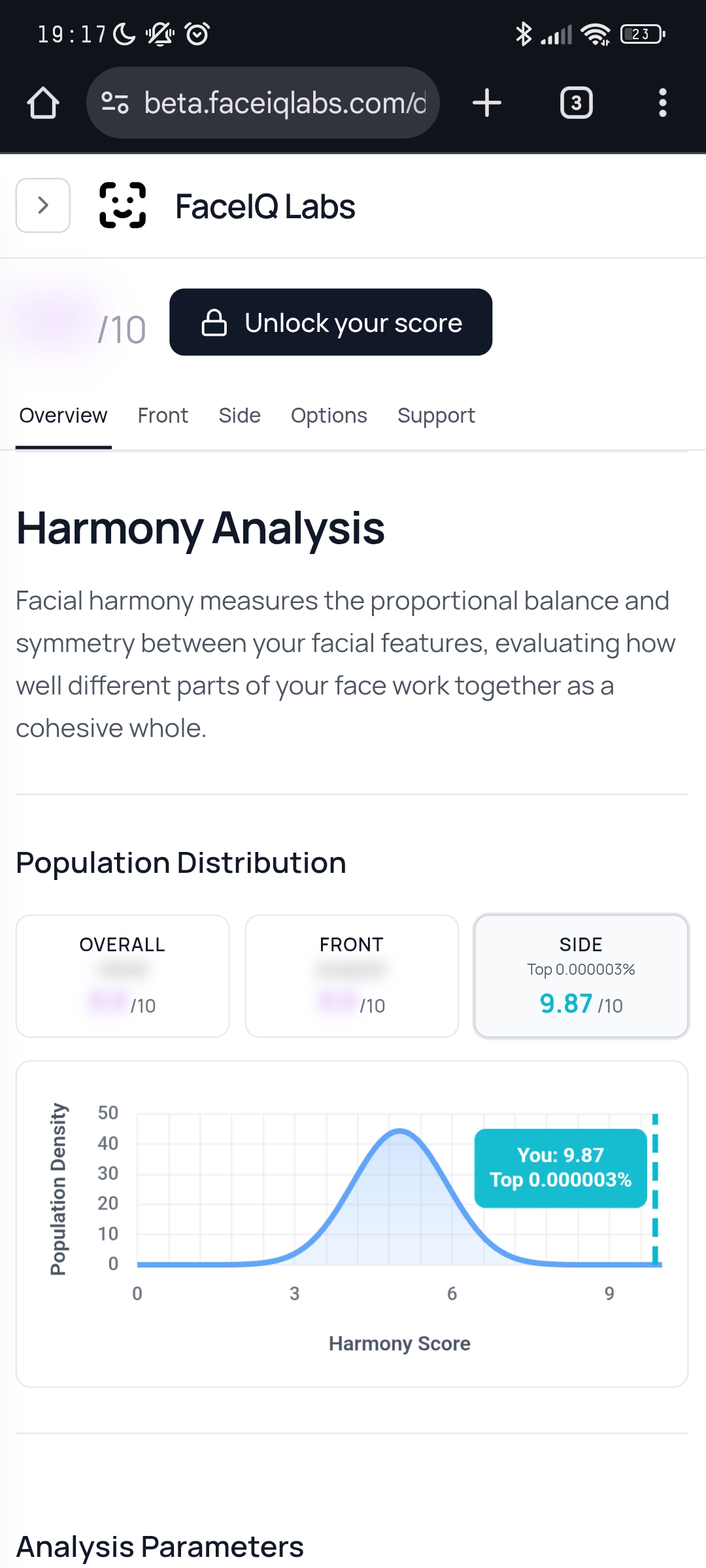This screenshot has width=706, height=1568.
Task: Select the FRONT distribution card
Action: (x=352, y=975)
